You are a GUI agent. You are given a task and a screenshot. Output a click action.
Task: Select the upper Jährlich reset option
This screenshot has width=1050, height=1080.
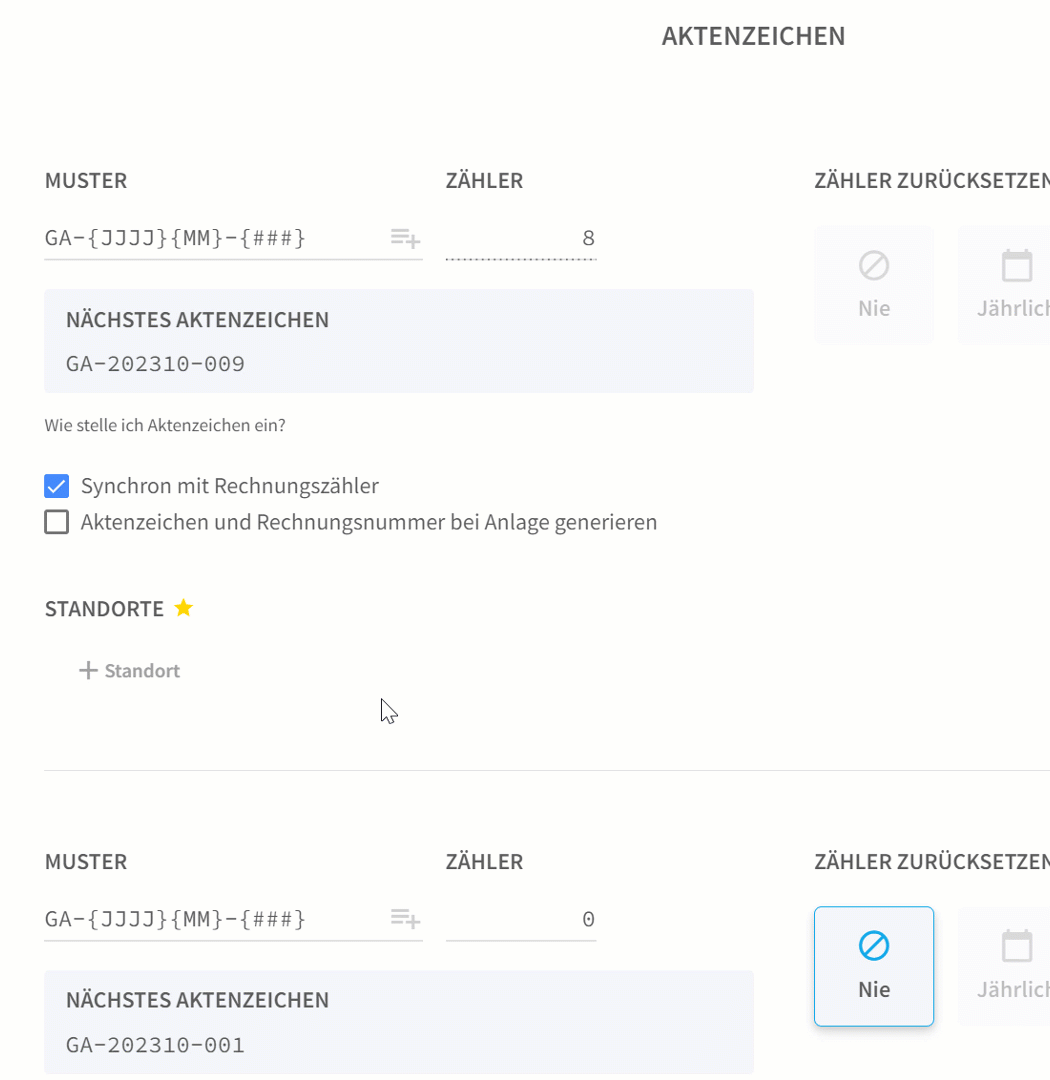click(1005, 284)
